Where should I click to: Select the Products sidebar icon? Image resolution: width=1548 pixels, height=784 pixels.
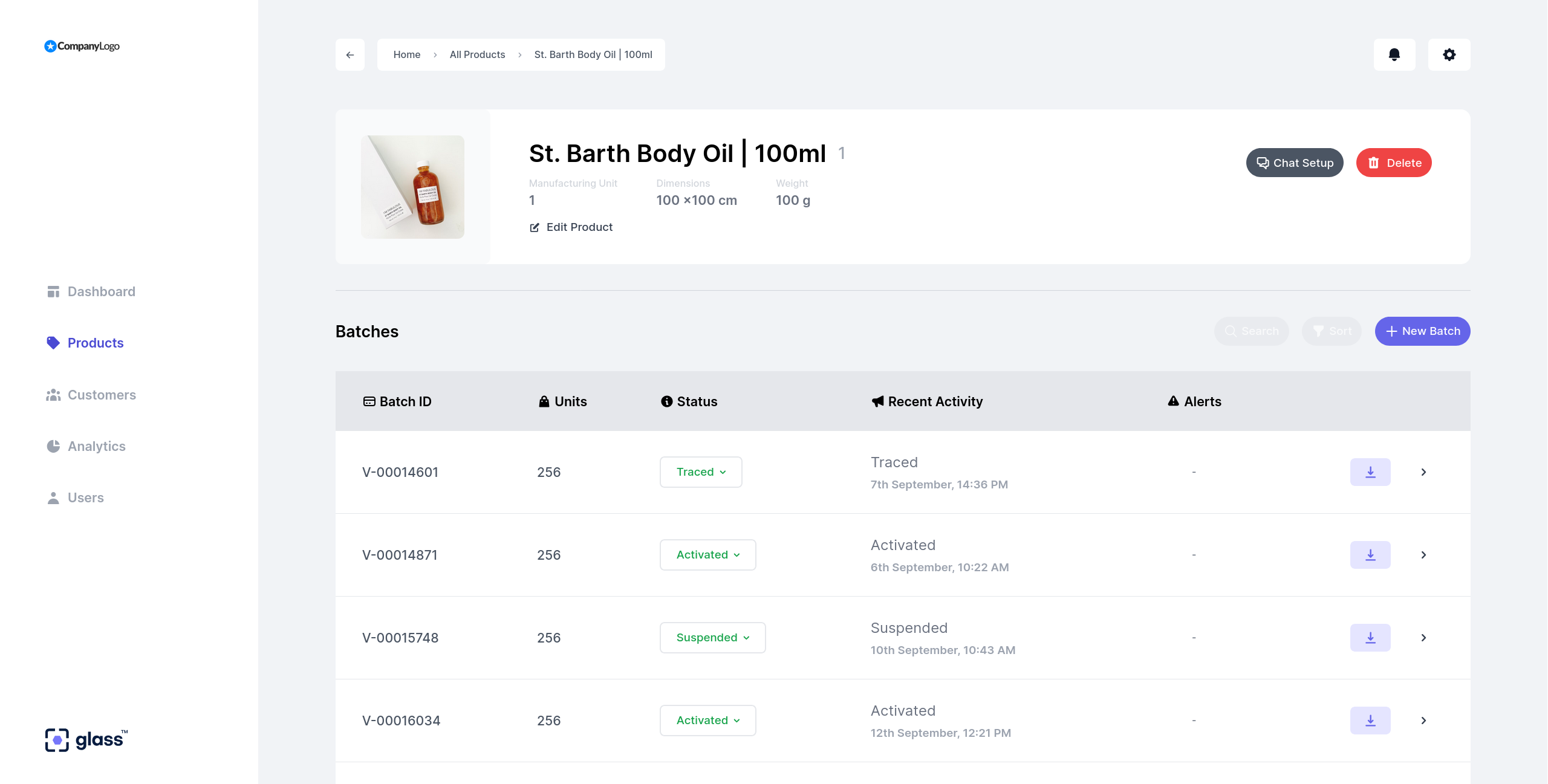point(54,343)
